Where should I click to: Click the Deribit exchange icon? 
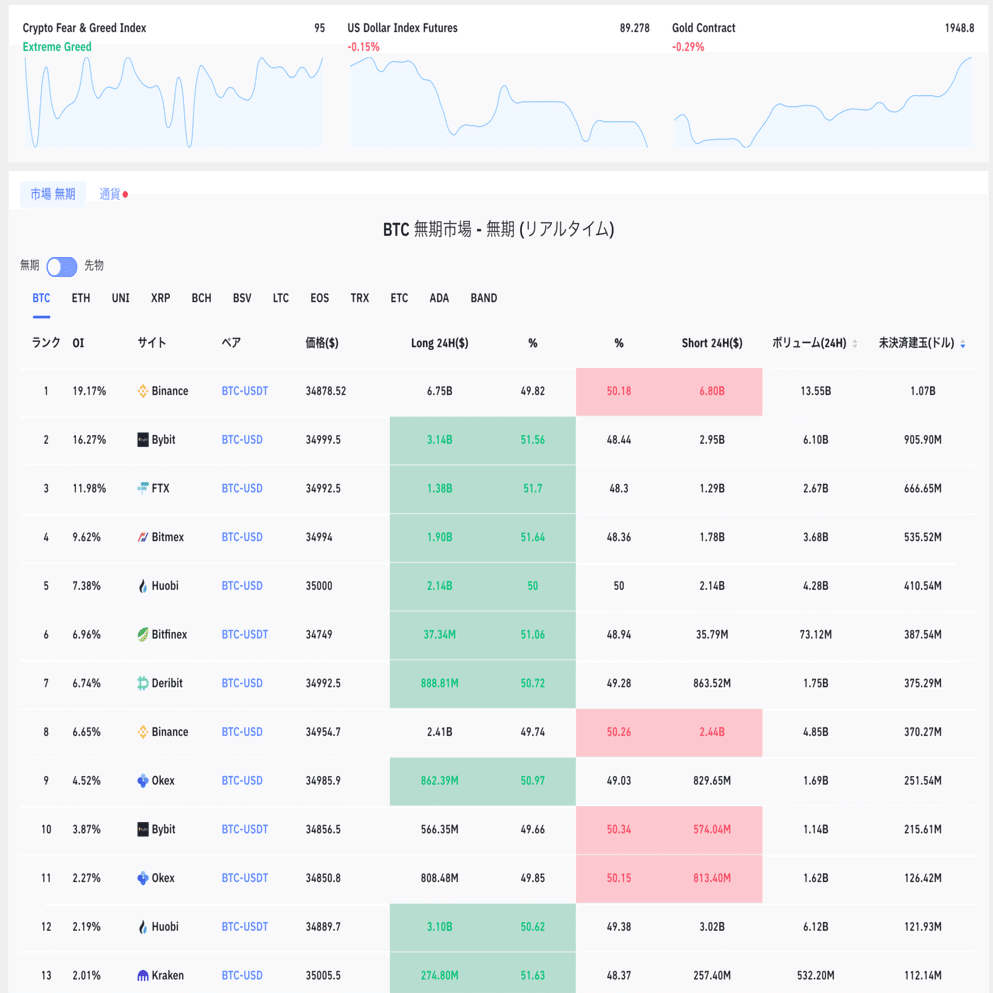click(143, 683)
